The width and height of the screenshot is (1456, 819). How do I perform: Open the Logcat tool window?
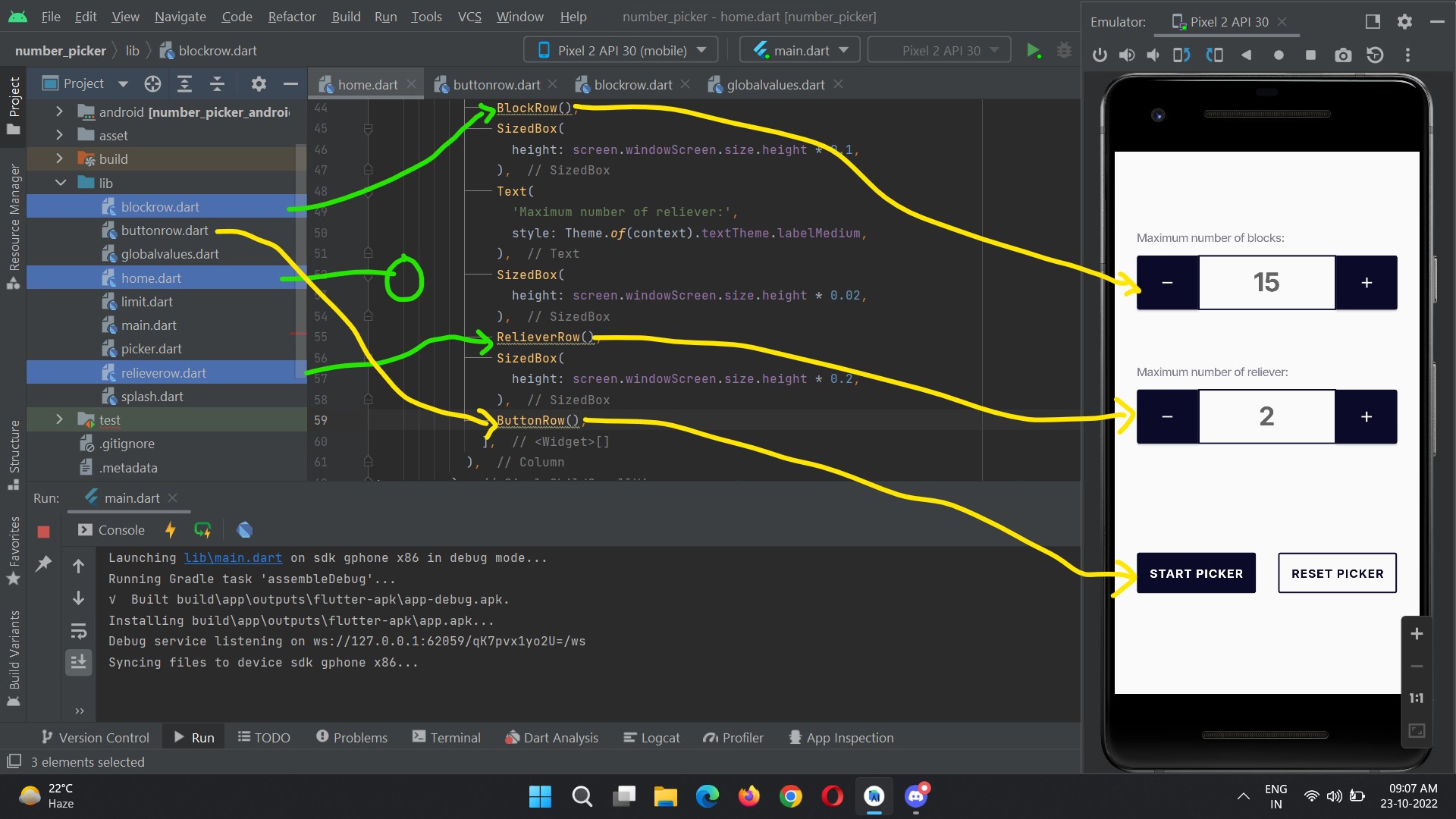(x=651, y=737)
